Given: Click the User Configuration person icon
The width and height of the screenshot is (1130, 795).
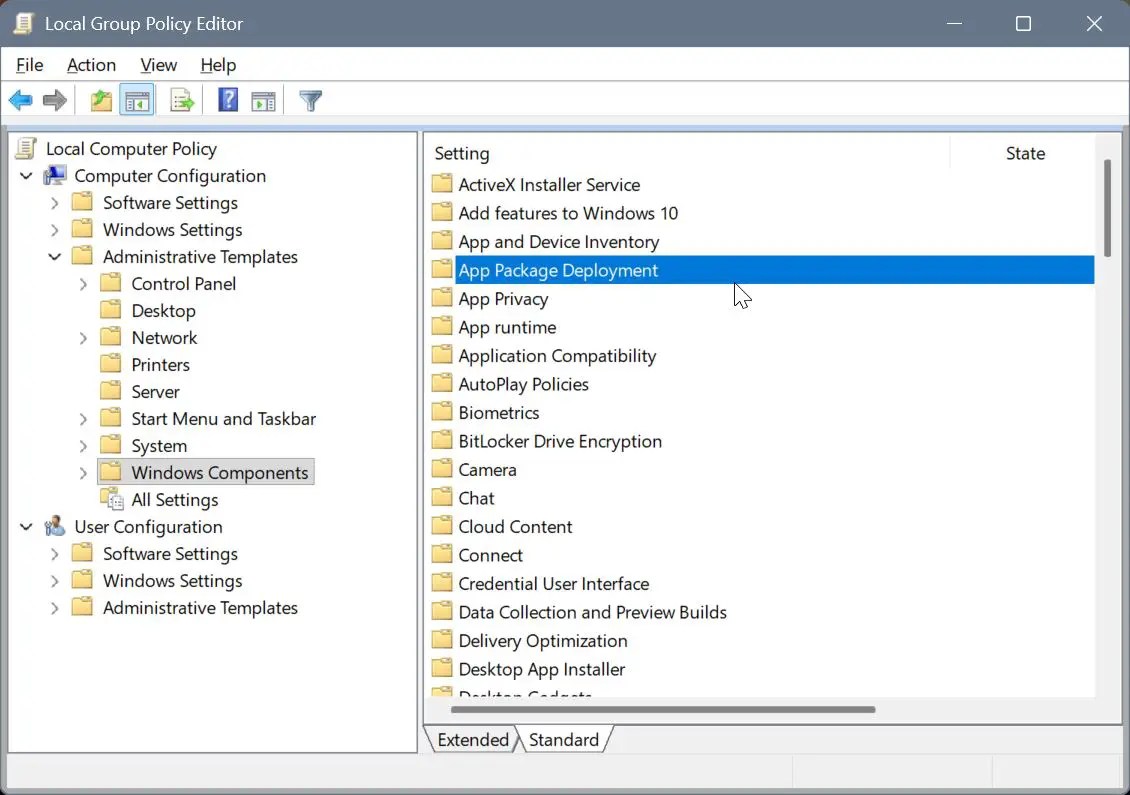Looking at the screenshot, I should [55, 526].
